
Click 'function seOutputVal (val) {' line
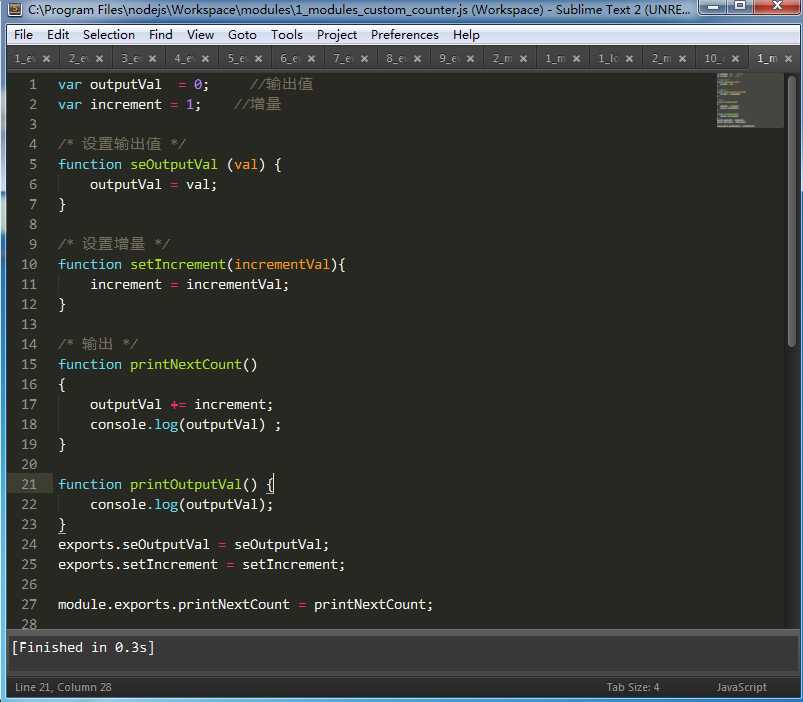point(170,164)
